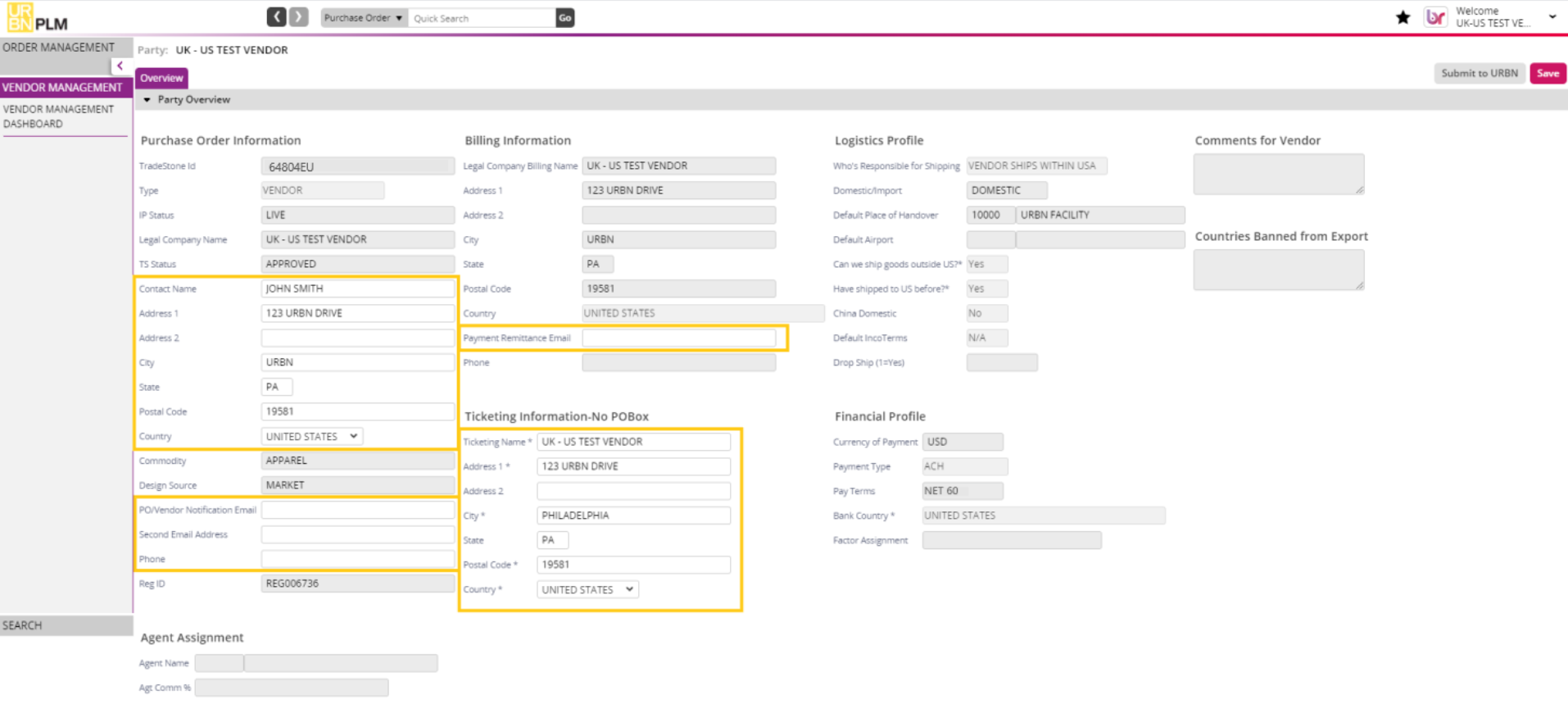Click the PO/Vendor Notification Email field
1568x704 pixels.
click(x=357, y=510)
